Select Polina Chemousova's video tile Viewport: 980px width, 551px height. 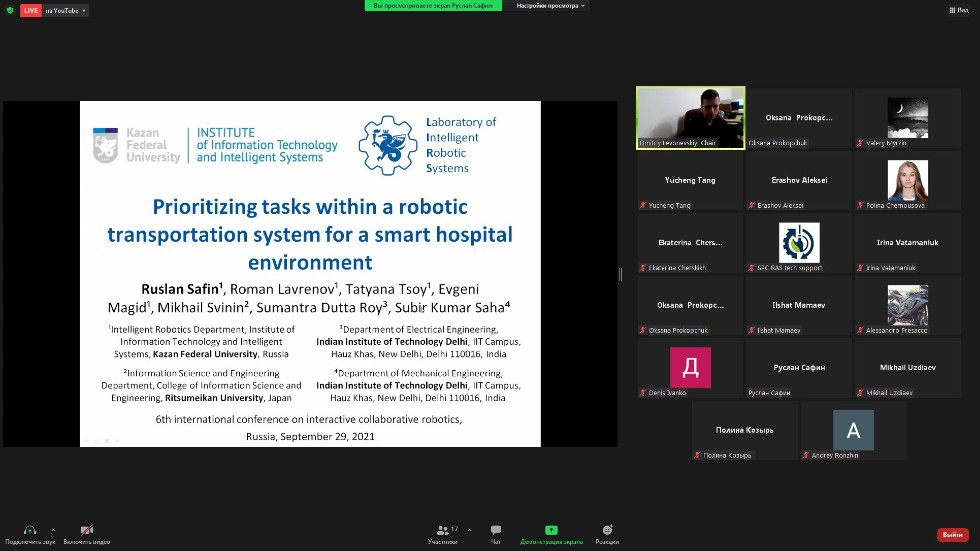pyautogui.click(x=907, y=180)
